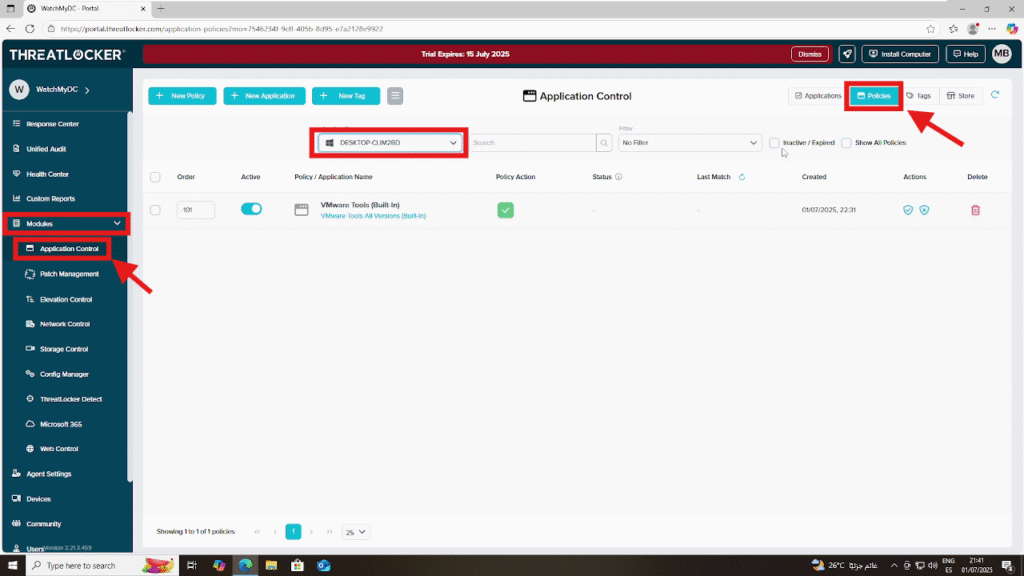The width and height of the screenshot is (1024, 576).
Task: Open File Explorer from the taskbar
Action: point(271,566)
